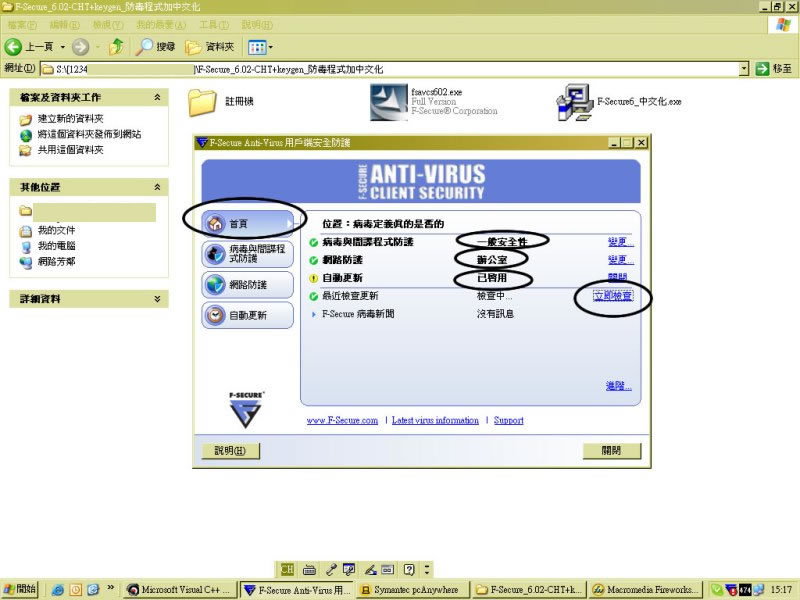Open 網路防護 section in F-Secure sidebar
Image resolution: width=800 pixels, height=600 pixels.
click(x=248, y=285)
